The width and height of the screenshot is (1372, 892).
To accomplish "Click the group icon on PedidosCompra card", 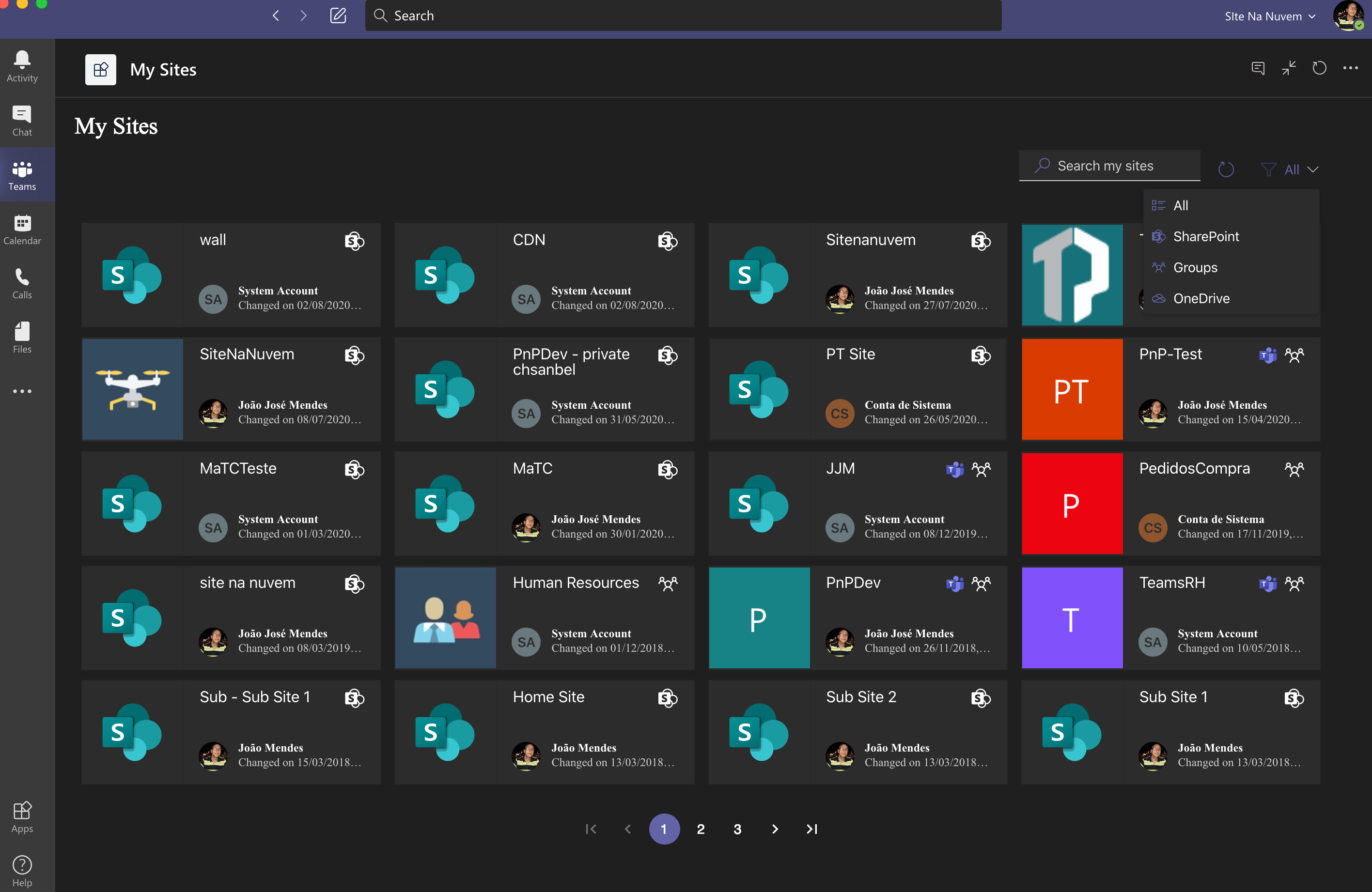I will pyautogui.click(x=1294, y=470).
